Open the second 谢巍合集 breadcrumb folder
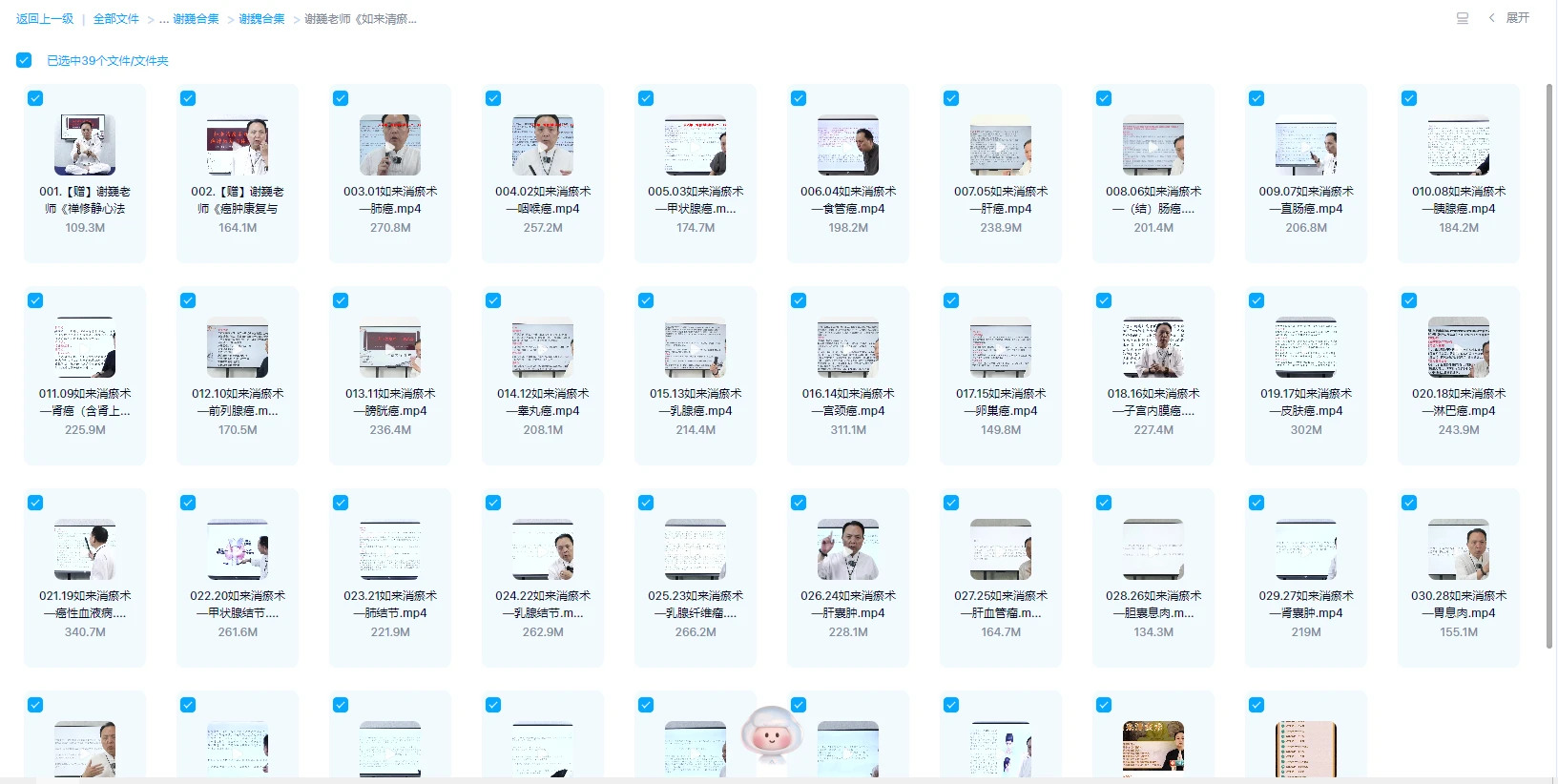 click(261, 19)
